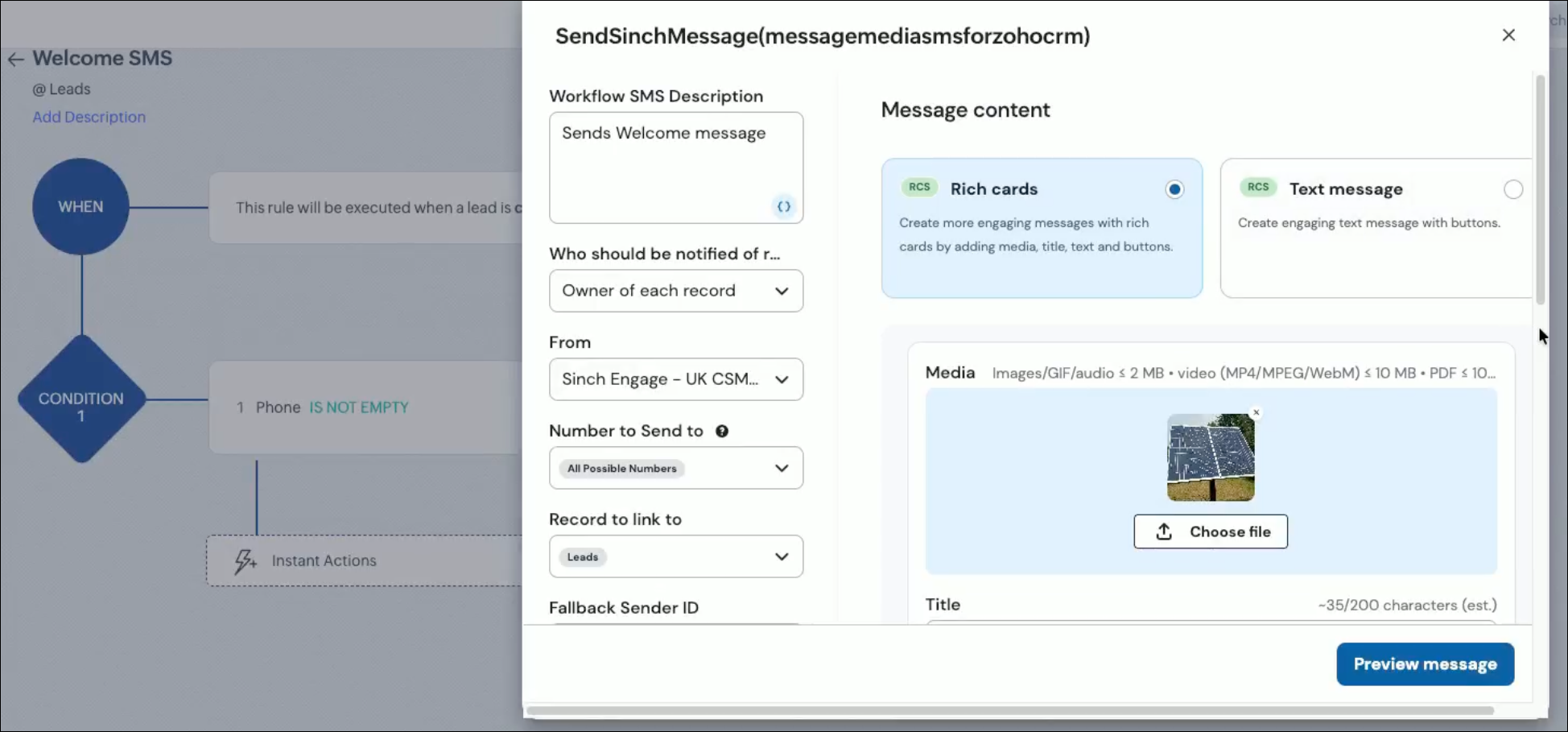1568x732 pixels.
Task: Click the Instant Actions lightning icon
Action: pos(245,560)
